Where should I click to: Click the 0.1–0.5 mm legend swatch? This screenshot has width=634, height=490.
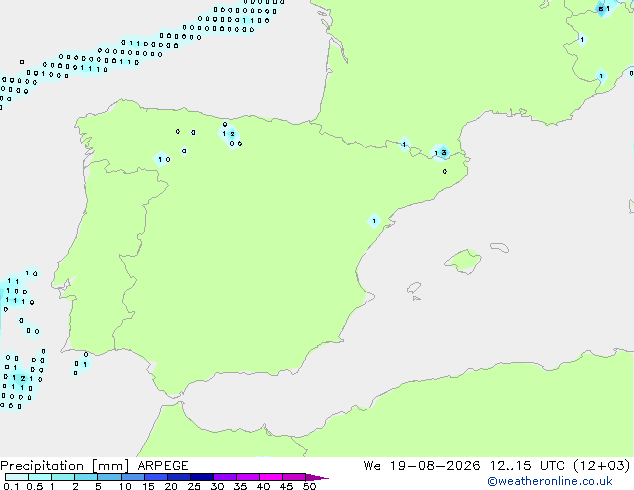click(17, 477)
